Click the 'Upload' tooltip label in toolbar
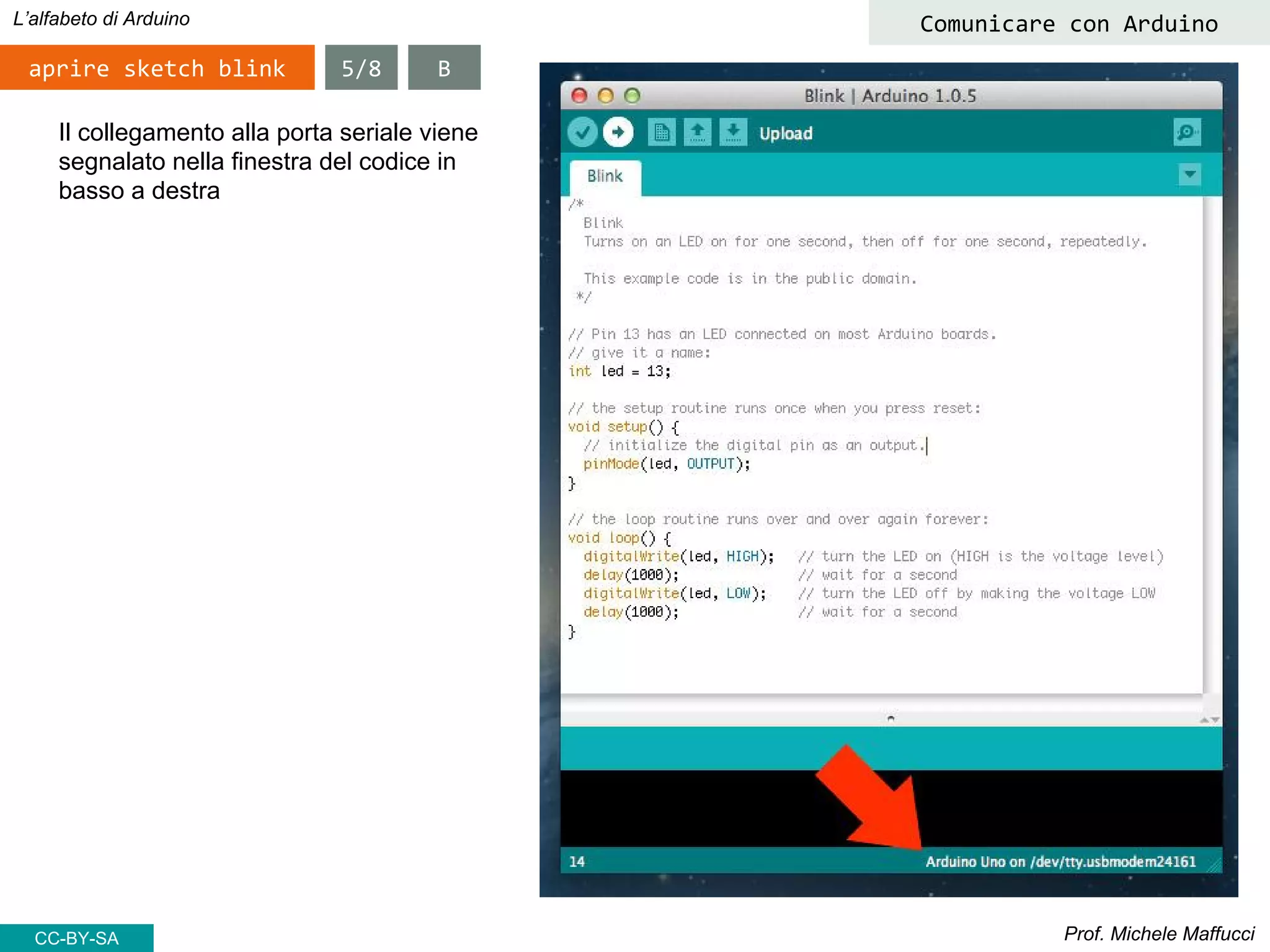Viewport: 1270px width, 952px height. click(x=786, y=133)
